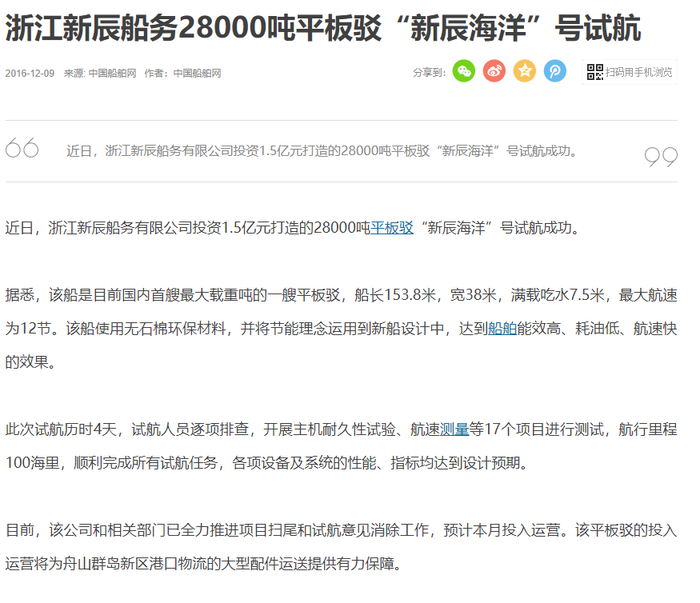Screen dimensions: 700x603
Task: Click the publication date 2016-12-09
Action: tap(30, 73)
